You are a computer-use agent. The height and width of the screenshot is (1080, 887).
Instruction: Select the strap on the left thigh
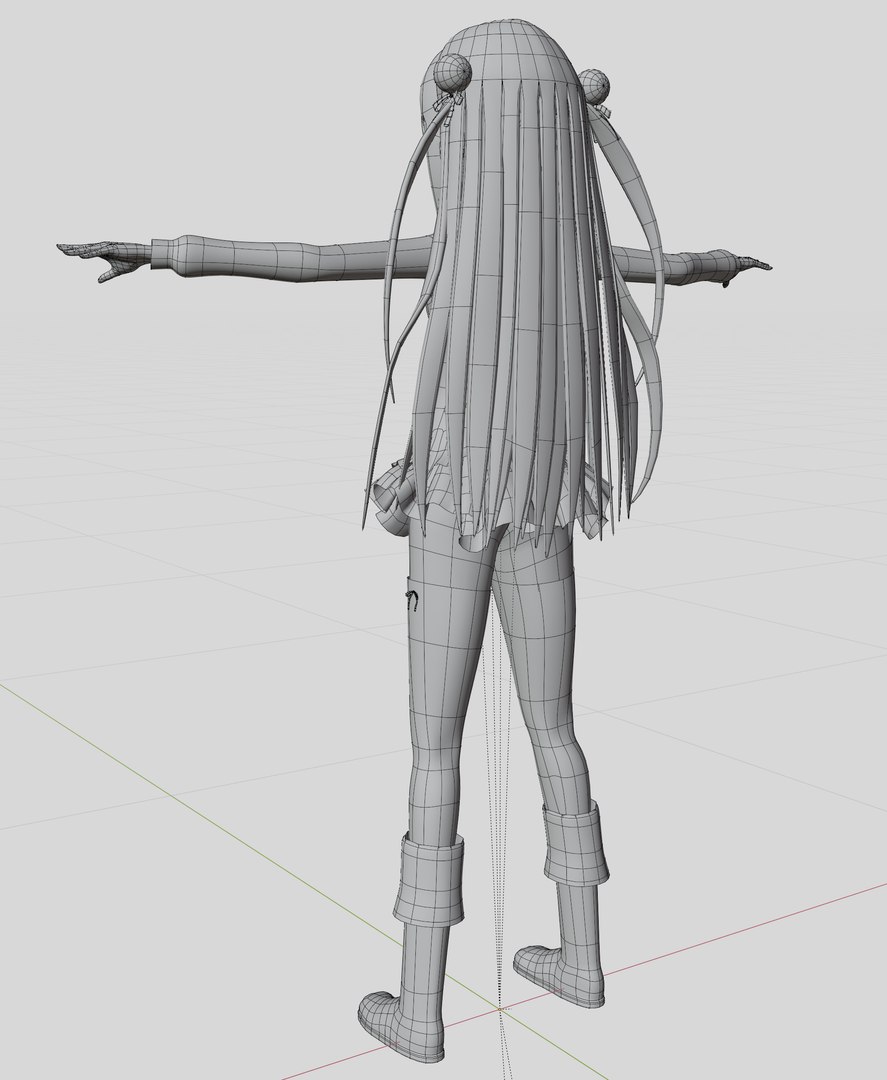pos(412,599)
